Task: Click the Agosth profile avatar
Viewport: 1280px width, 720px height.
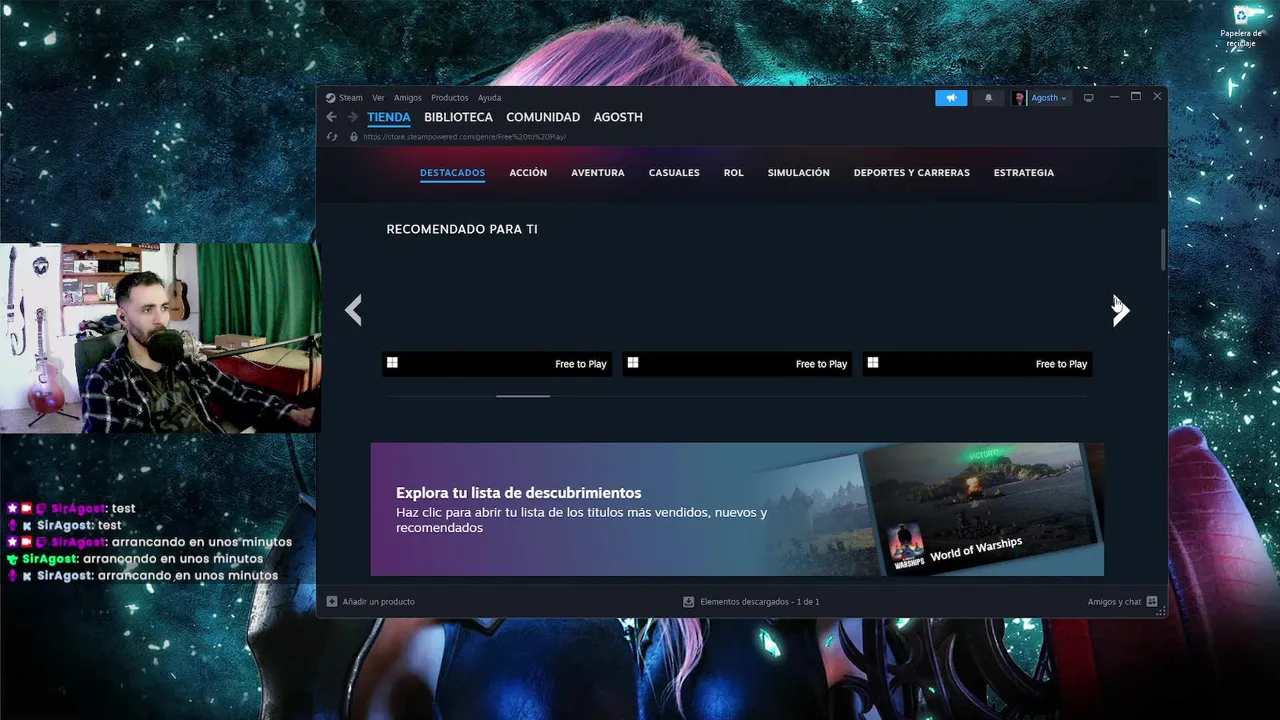Action: (1019, 98)
